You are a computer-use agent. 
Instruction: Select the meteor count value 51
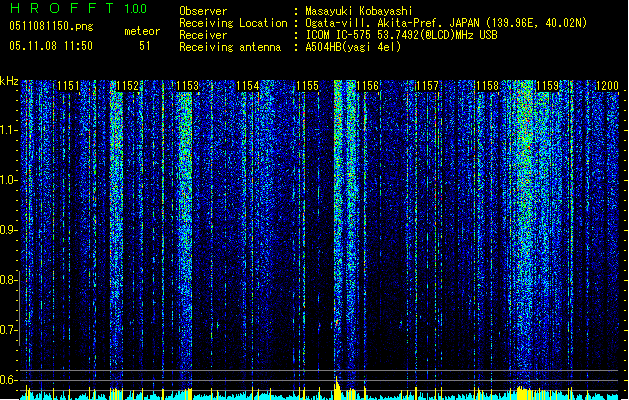coord(145,46)
